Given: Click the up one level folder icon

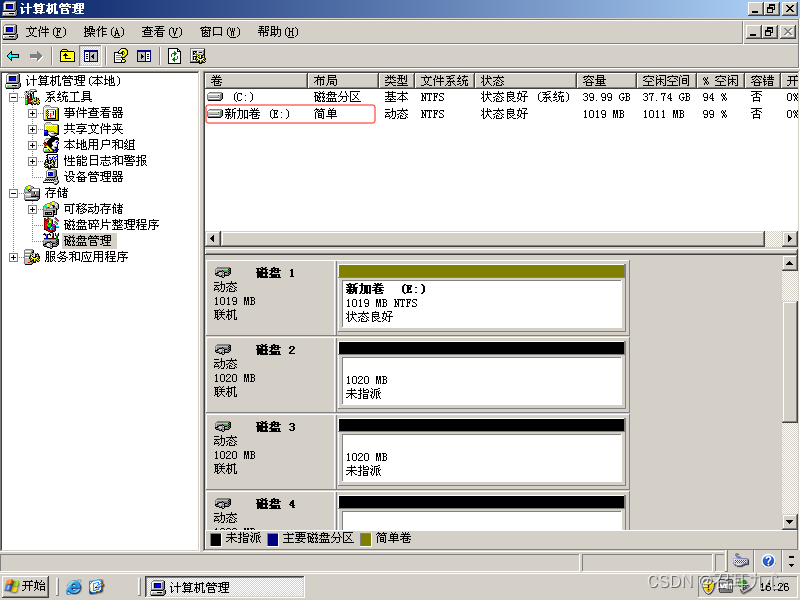Looking at the screenshot, I should tap(67, 56).
